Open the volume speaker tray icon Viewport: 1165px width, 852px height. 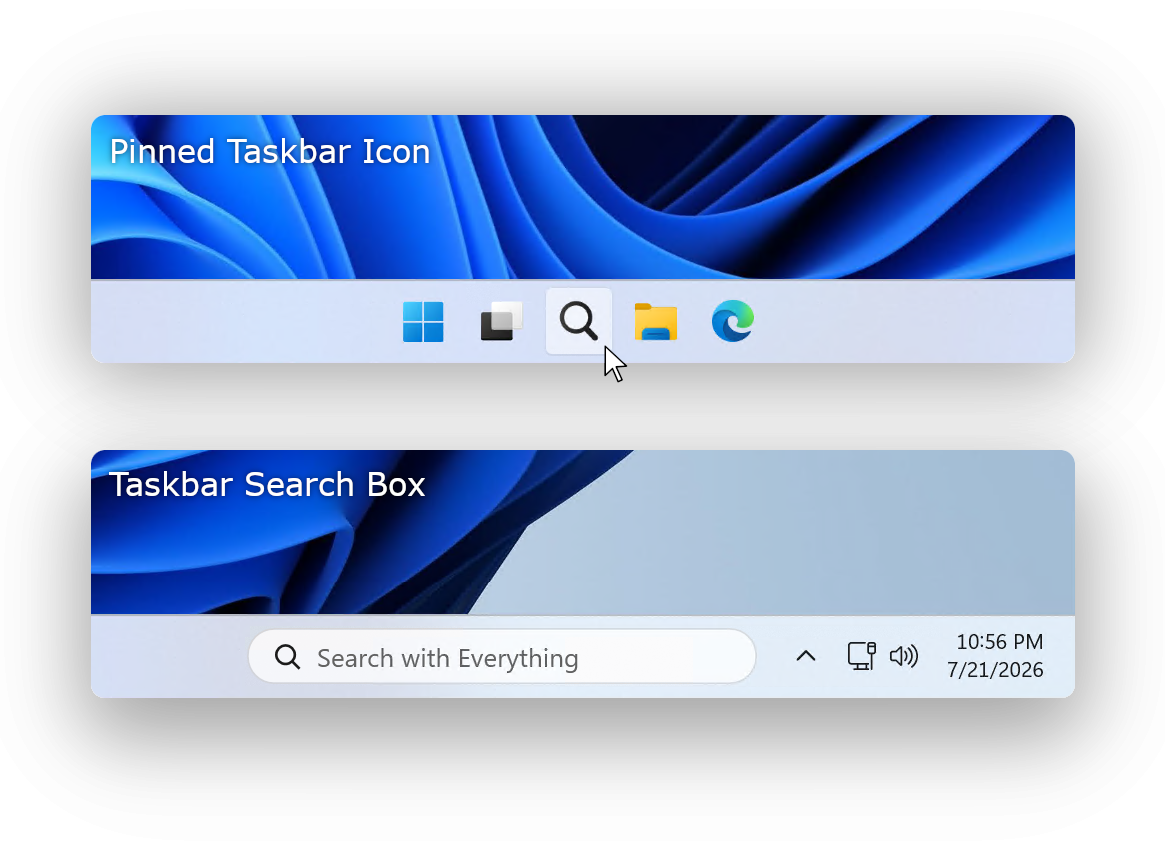tap(903, 656)
